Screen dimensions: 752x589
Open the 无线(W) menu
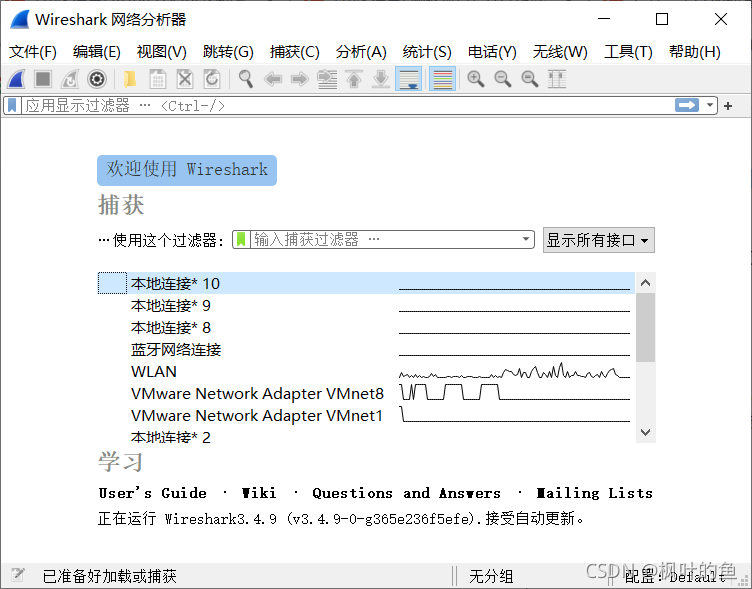(560, 52)
